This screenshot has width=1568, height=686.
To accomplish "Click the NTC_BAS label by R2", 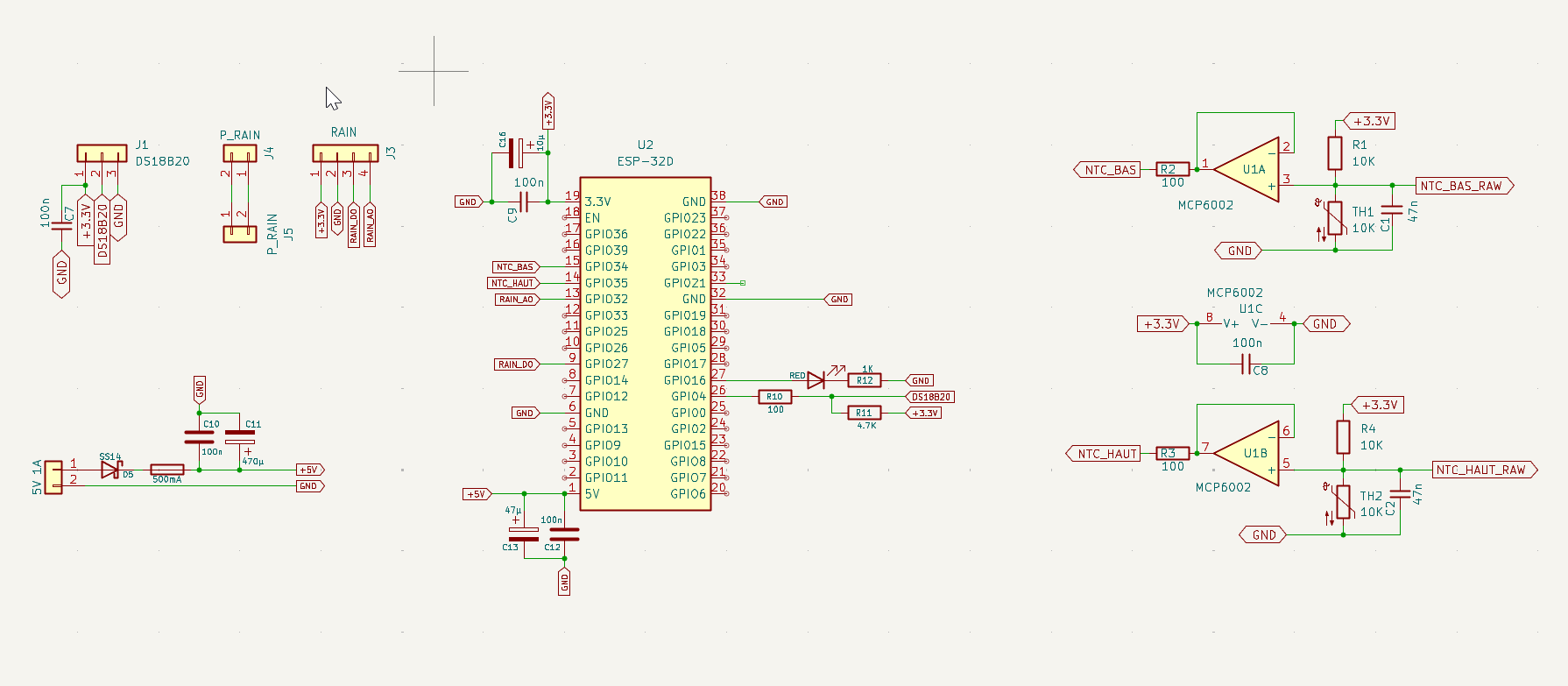I will coord(1107,170).
